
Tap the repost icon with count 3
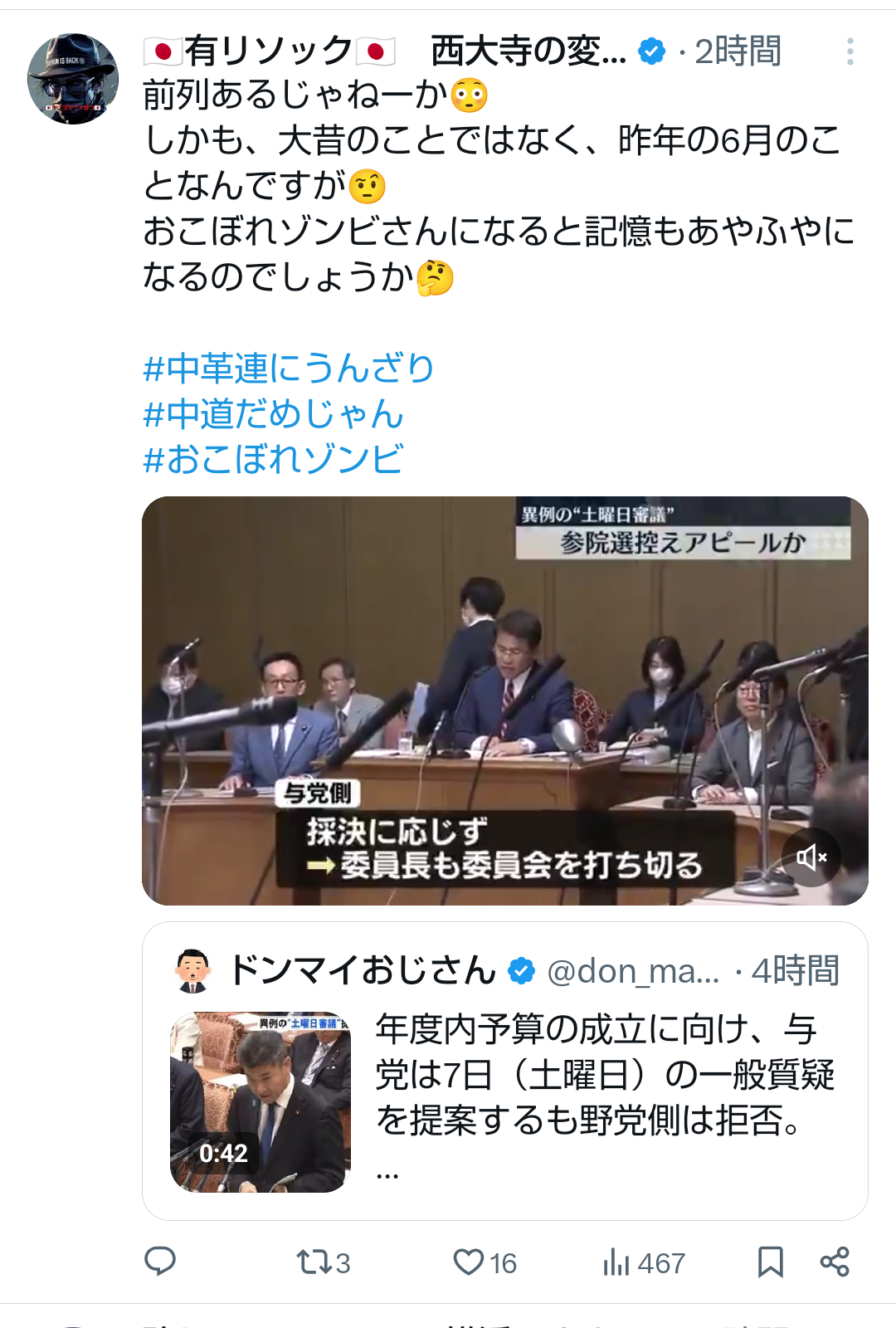pyautogui.click(x=324, y=1262)
